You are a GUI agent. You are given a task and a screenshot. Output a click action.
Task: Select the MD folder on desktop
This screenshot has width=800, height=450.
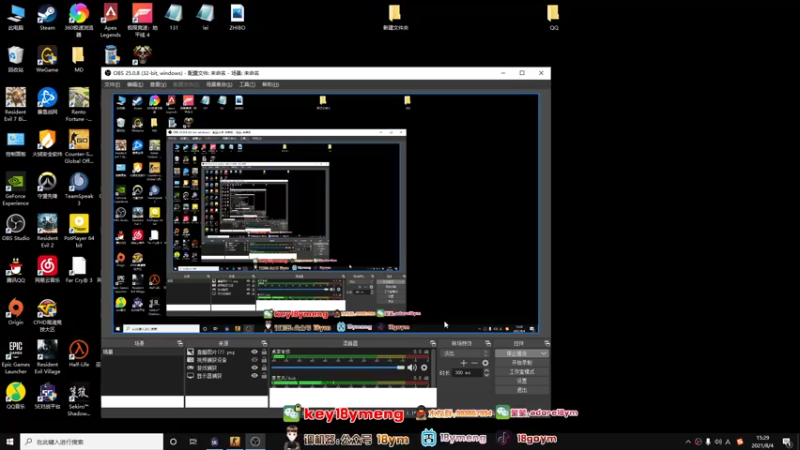(78, 59)
